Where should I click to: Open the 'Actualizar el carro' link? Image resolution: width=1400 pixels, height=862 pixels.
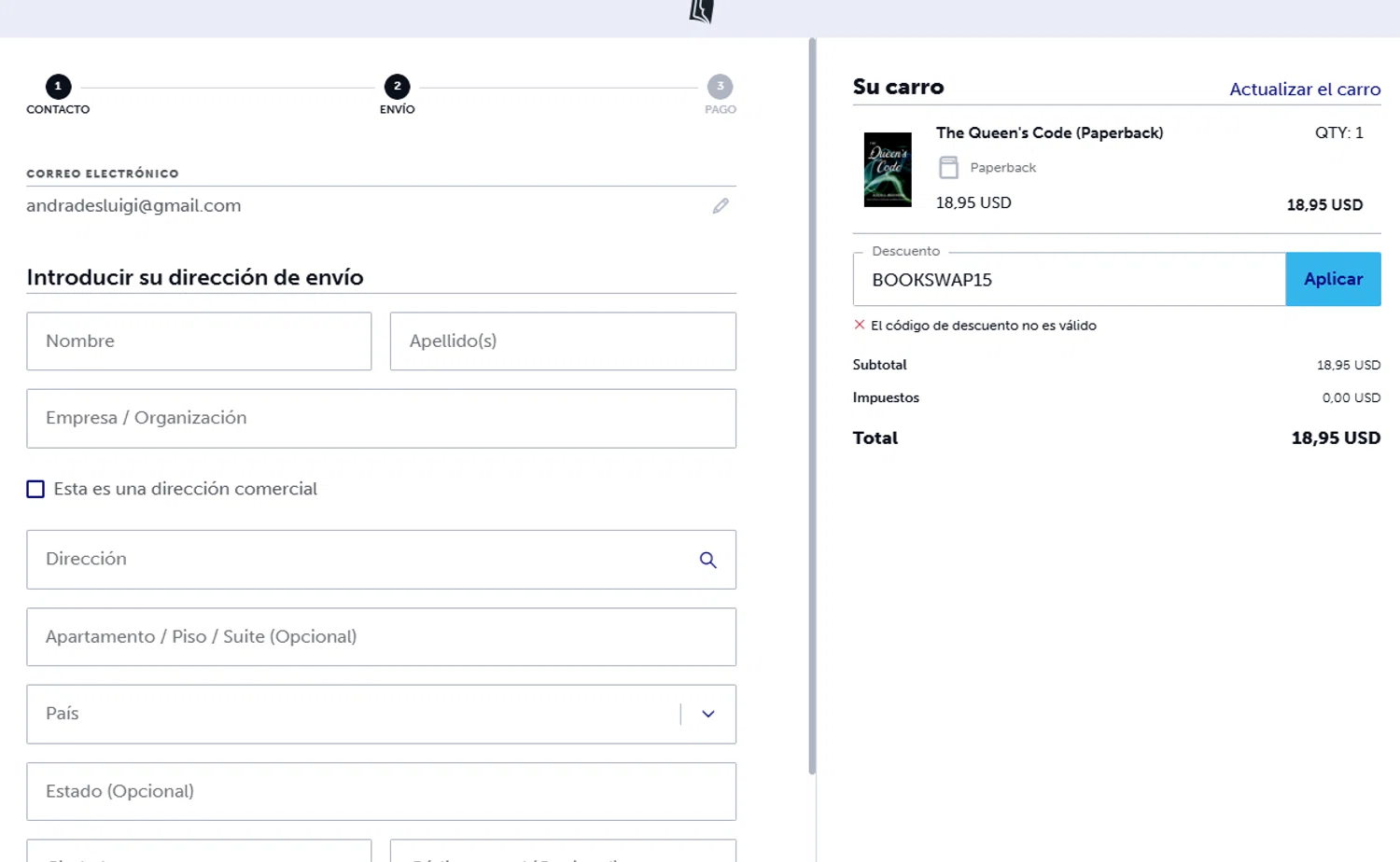[1304, 90]
